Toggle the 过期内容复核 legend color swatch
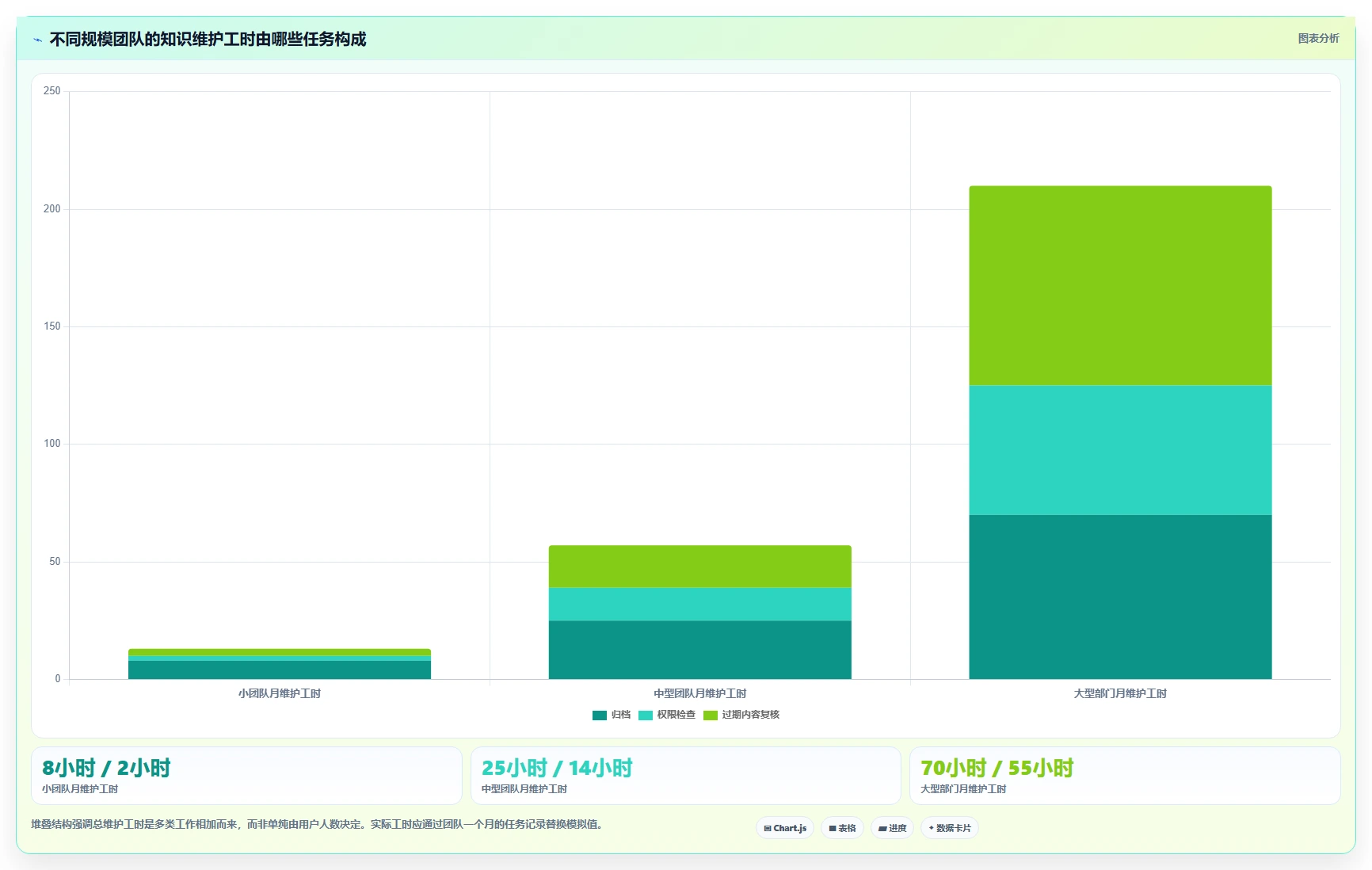1372x870 pixels. pyautogui.click(x=711, y=715)
